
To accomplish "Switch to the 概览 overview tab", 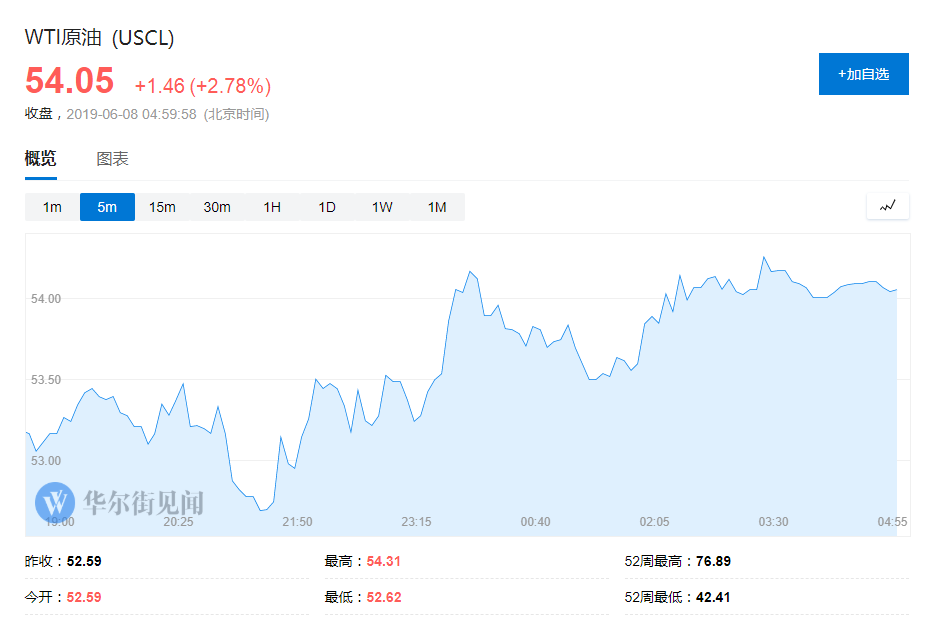I will (40, 158).
